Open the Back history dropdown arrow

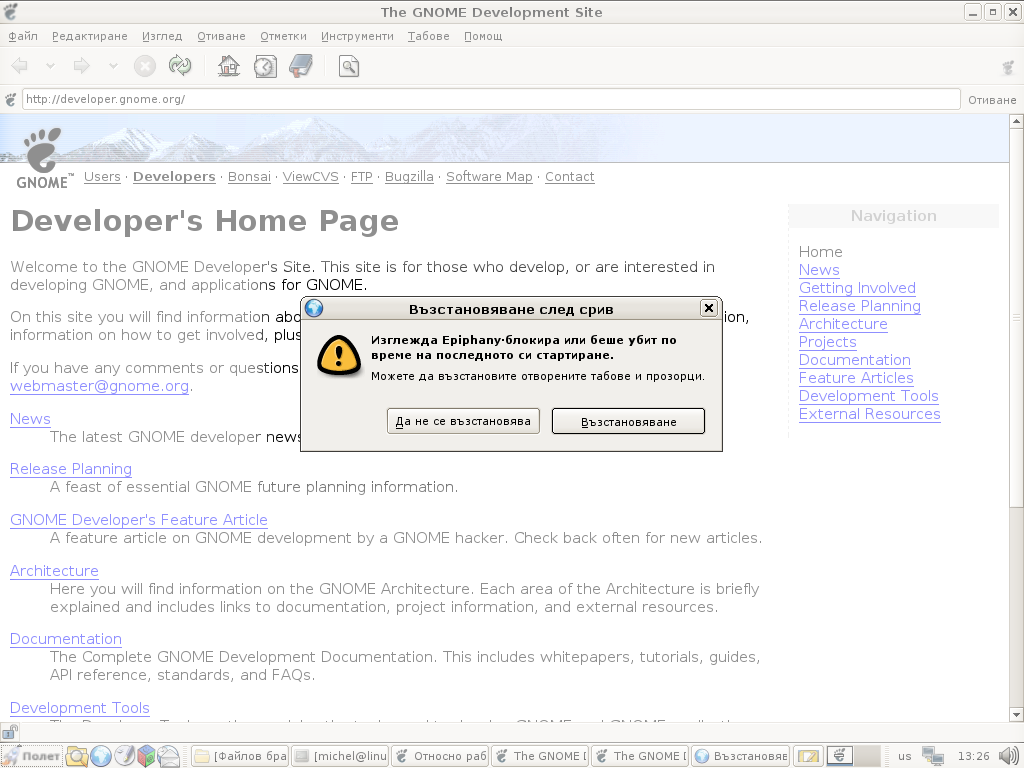click(x=50, y=66)
